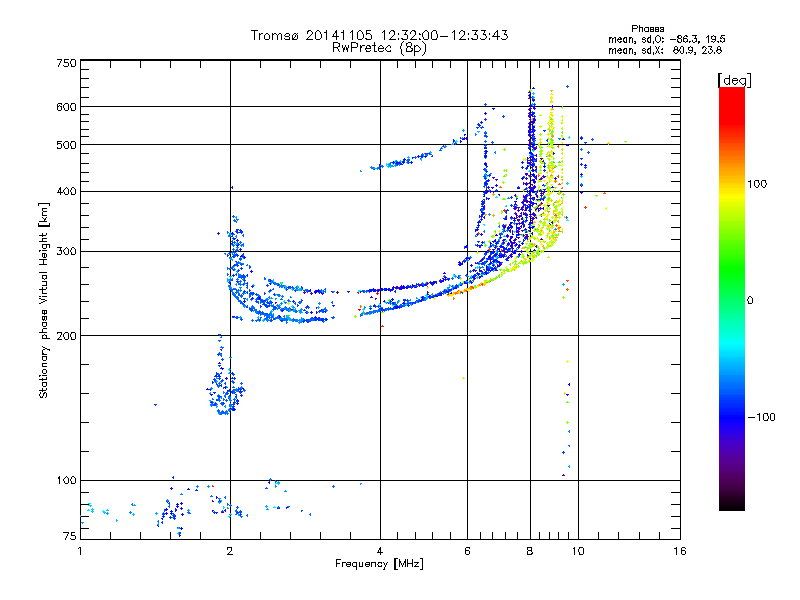Click x-axis tick label '8'

pos(530,551)
